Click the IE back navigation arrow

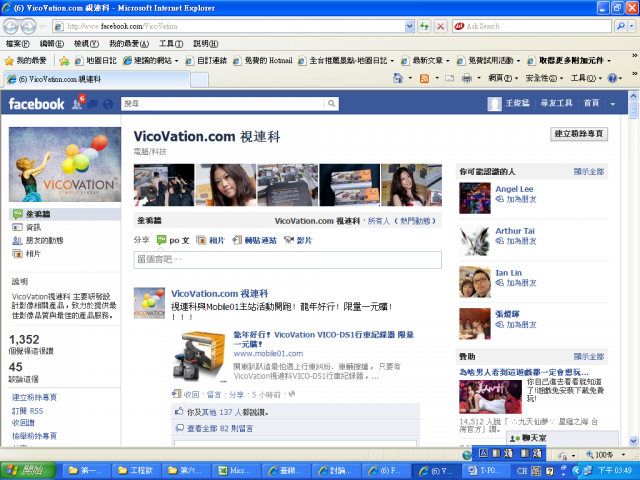click(x=11, y=27)
